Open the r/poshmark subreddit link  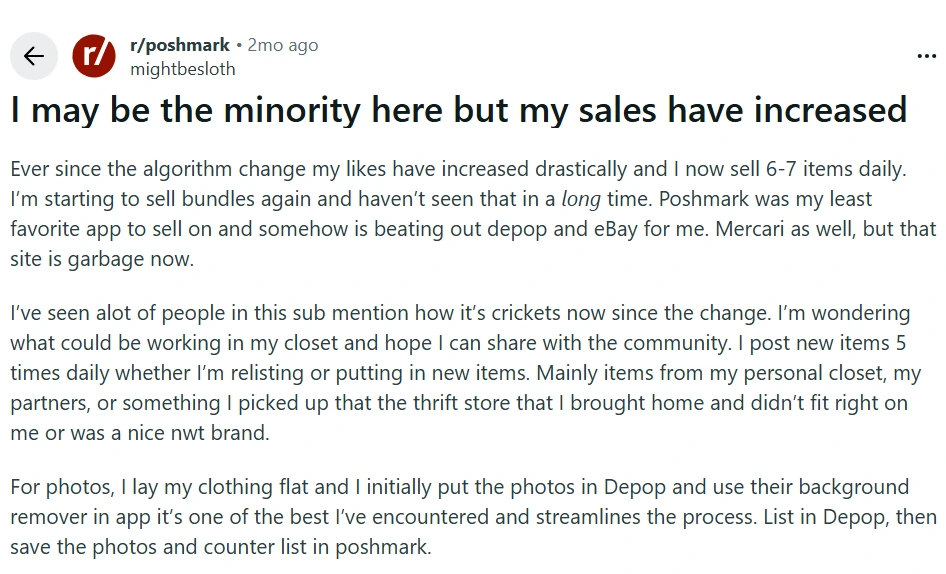pyautogui.click(x=180, y=45)
